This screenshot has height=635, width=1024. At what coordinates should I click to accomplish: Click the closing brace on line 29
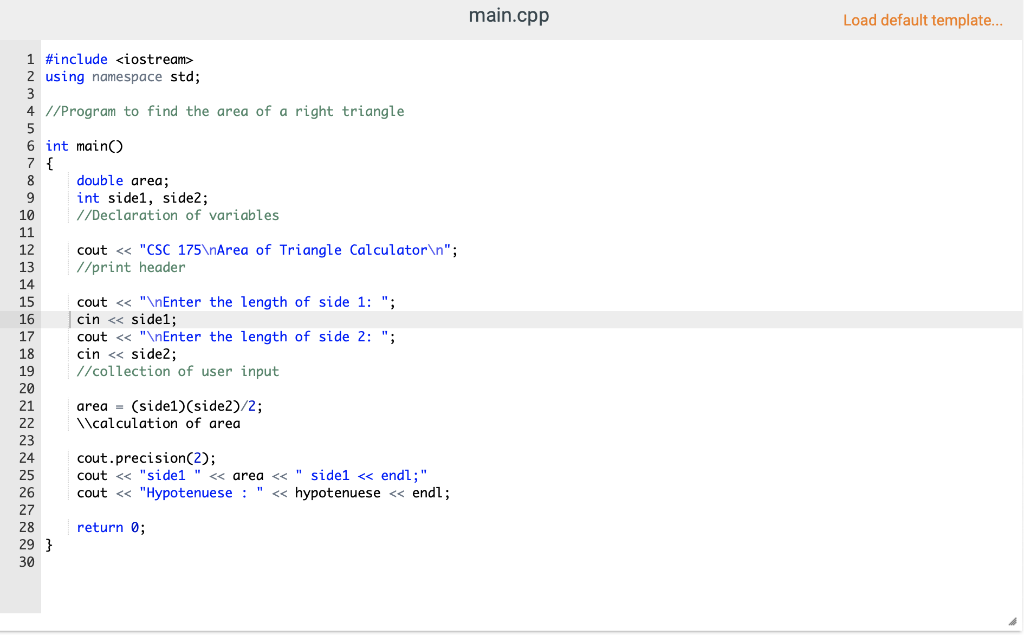point(47,544)
